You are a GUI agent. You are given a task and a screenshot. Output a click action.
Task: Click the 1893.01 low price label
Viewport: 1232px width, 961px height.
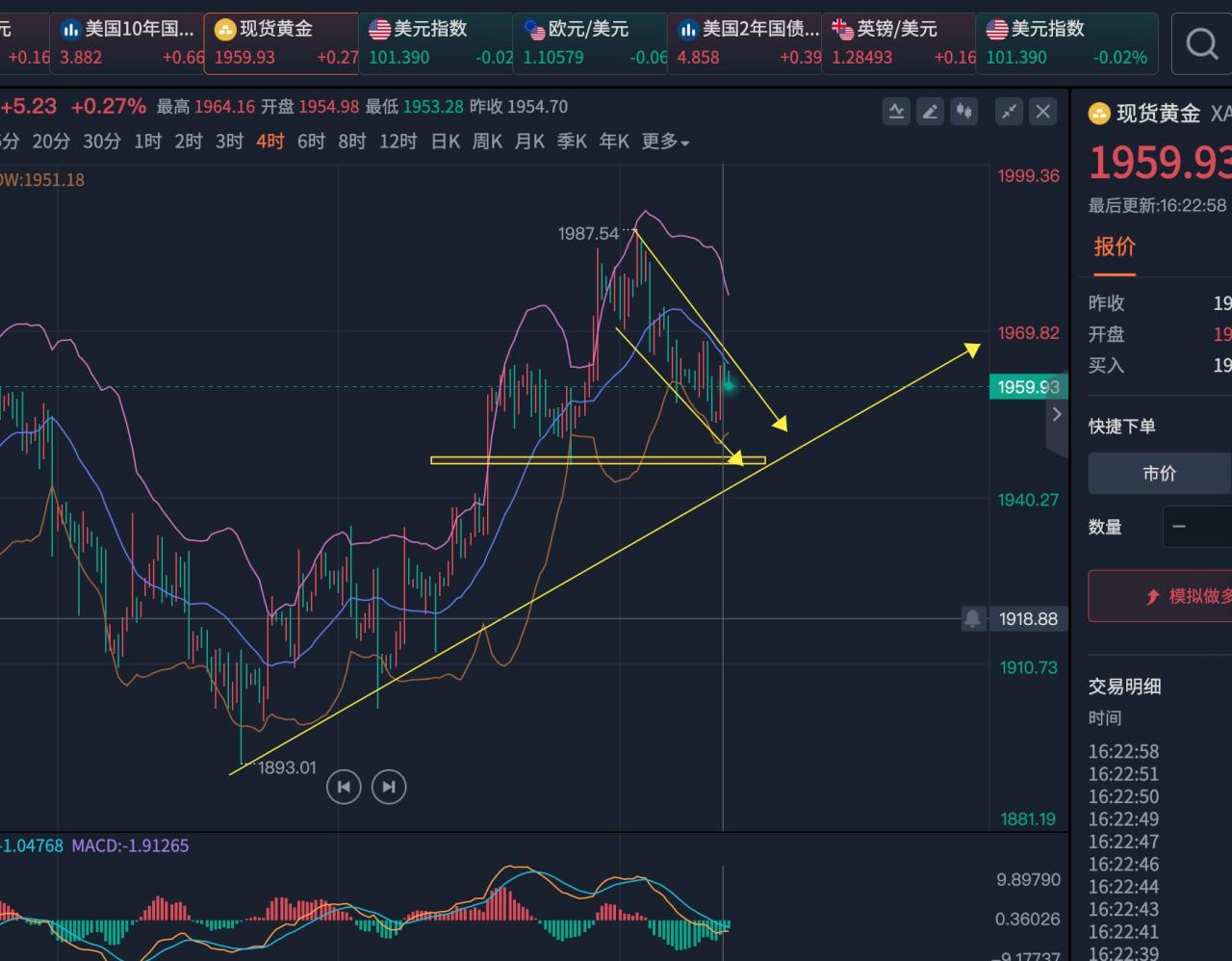287,767
